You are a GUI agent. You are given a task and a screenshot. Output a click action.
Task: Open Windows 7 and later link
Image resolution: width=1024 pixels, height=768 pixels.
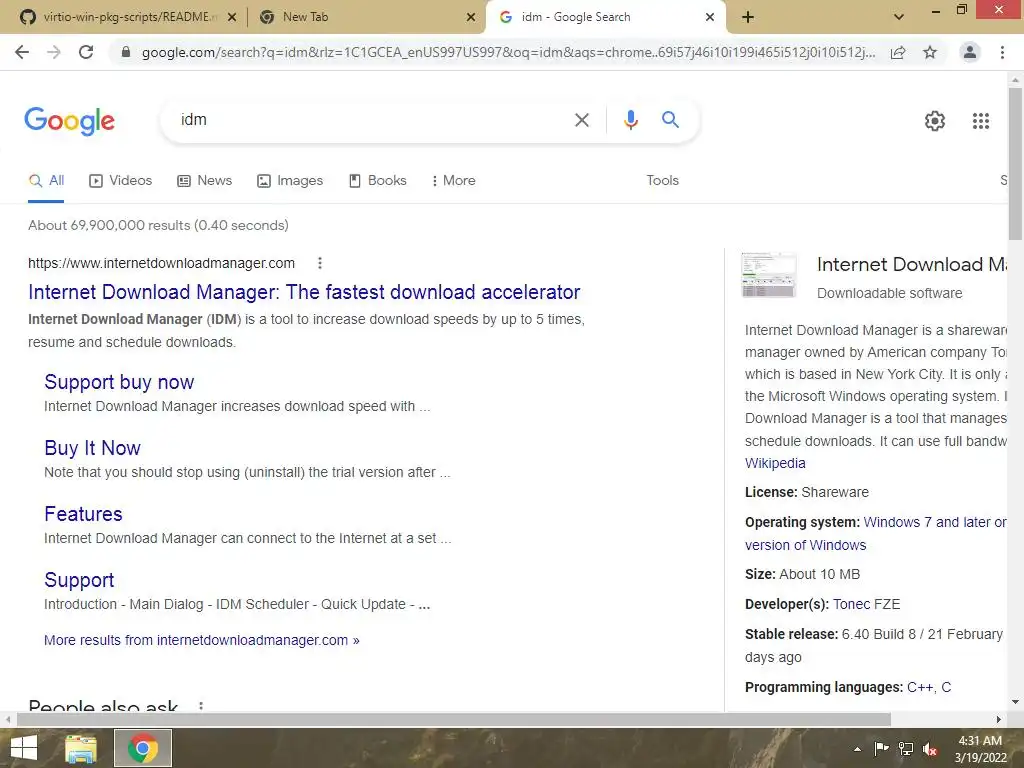(x=875, y=534)
